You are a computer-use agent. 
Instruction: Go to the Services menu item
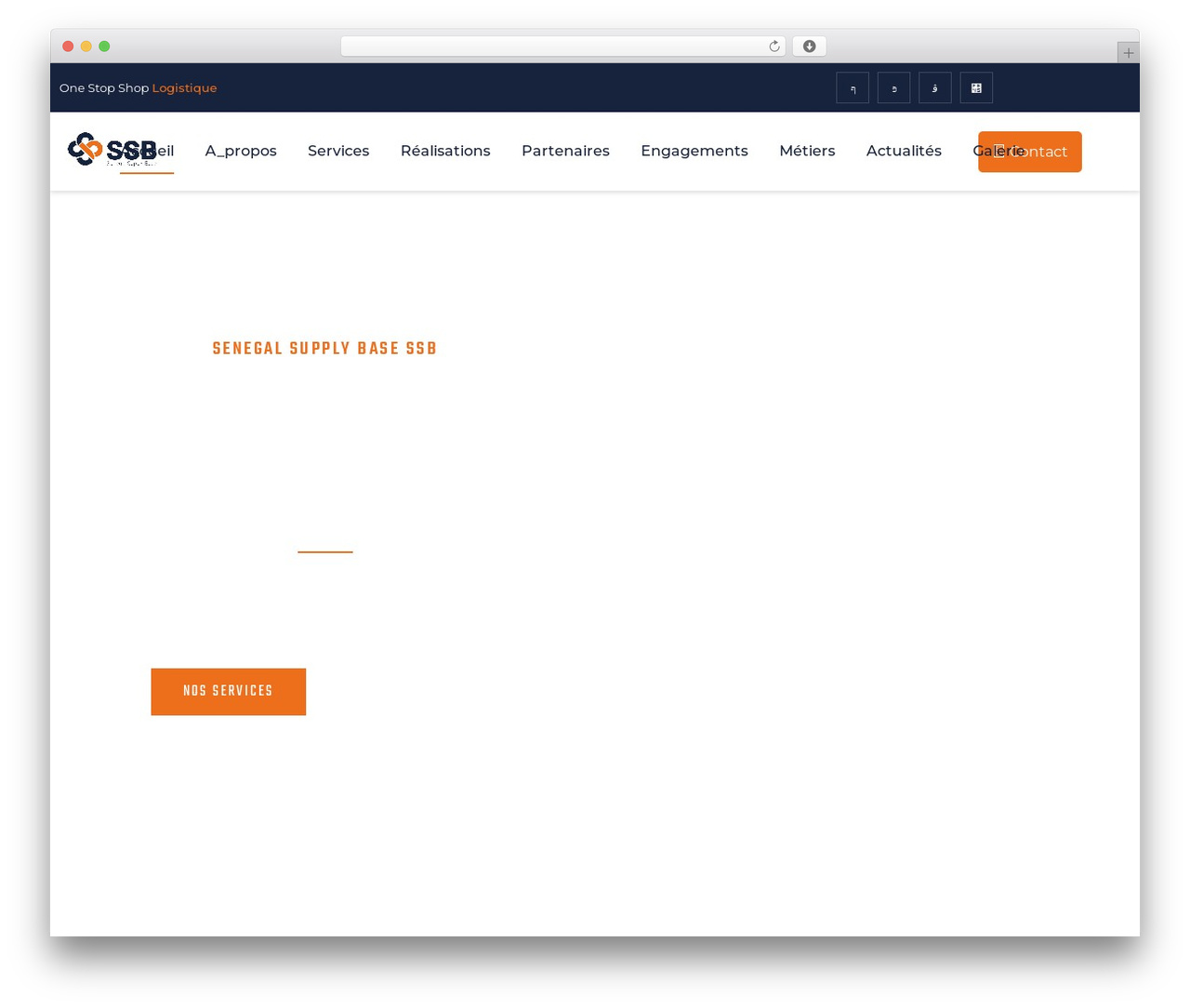click(x=338, y=151)
